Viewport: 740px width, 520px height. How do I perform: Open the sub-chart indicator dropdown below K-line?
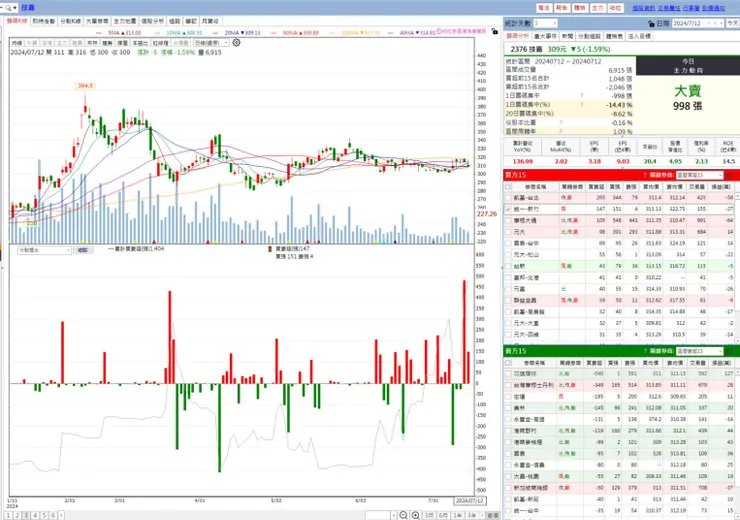(44, 250)
